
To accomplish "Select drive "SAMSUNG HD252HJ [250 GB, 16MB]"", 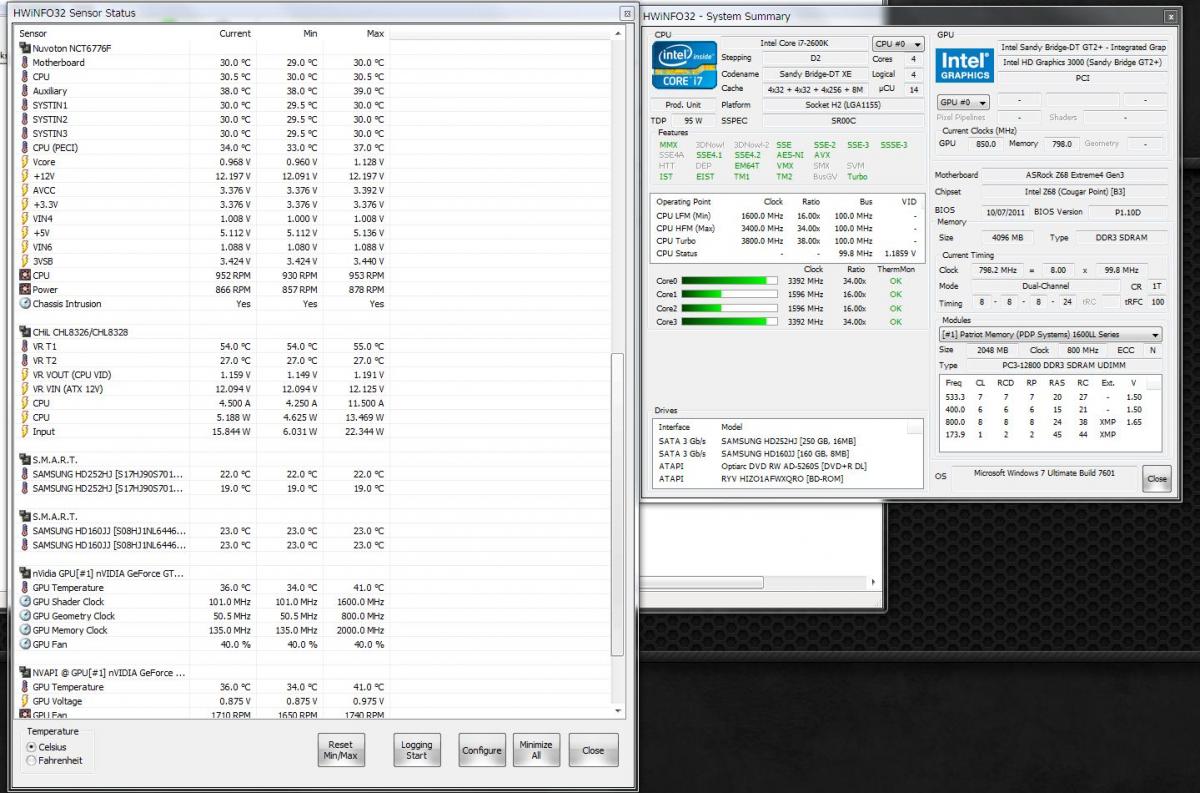I will coord(787,441).
